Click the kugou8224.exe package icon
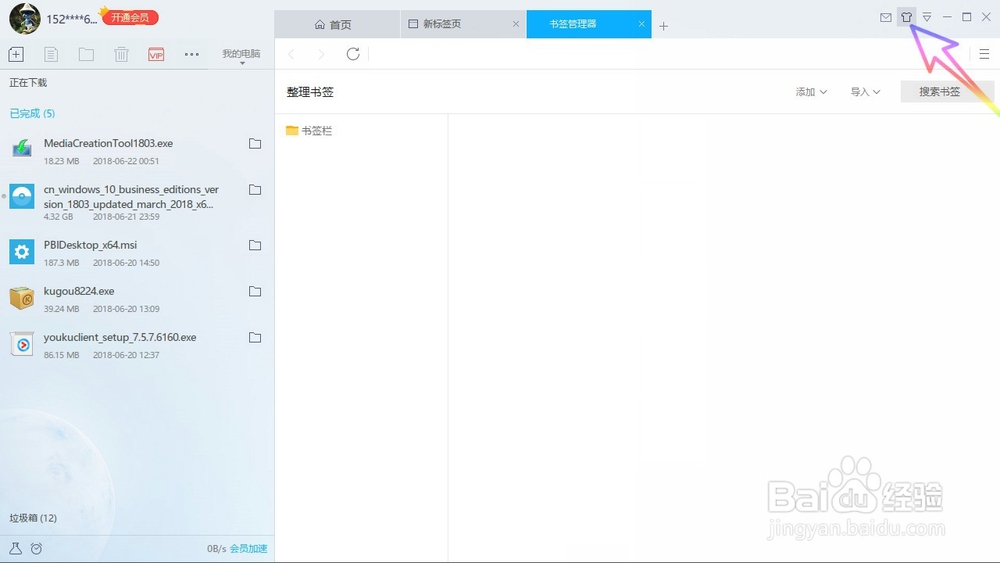 [x=22, y=298]
